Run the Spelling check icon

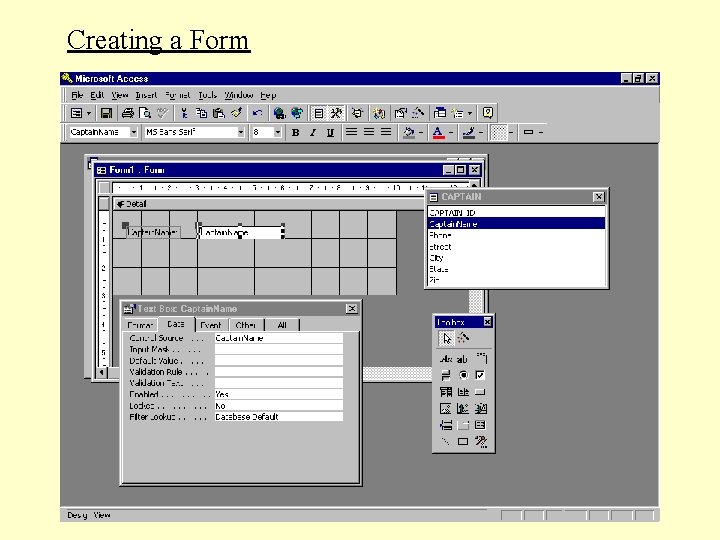coord(163,113)
